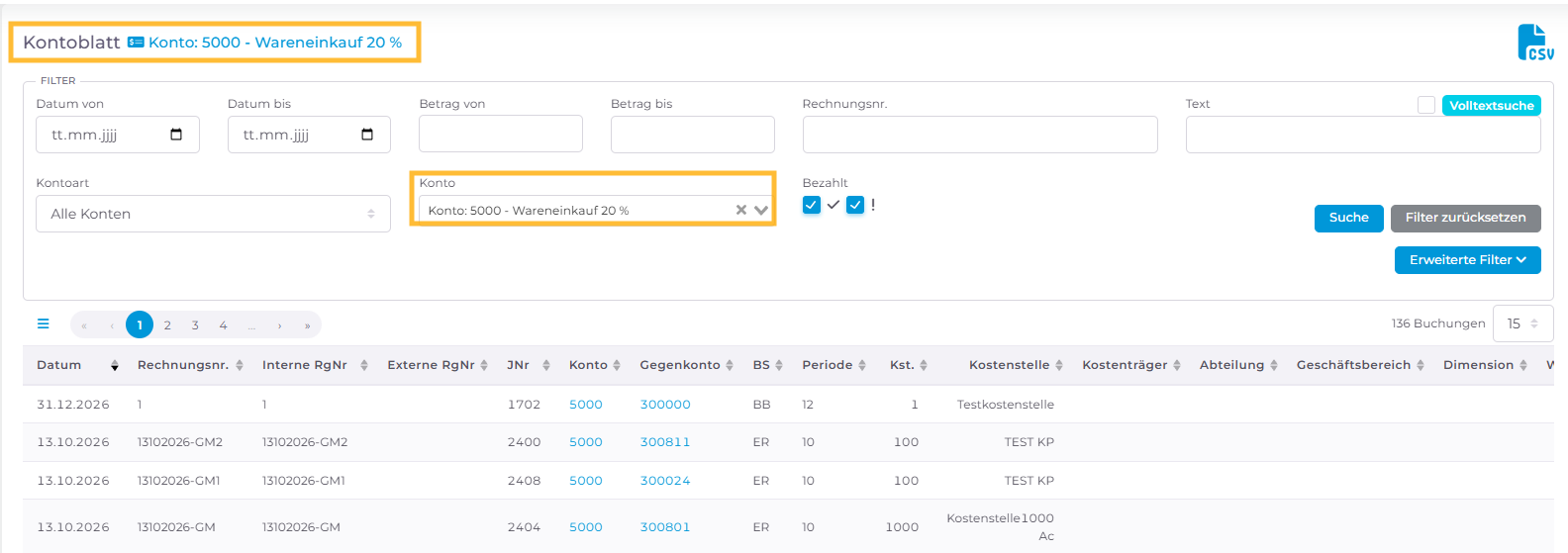1568x553 pixels.
Task: Uncheck the Bezahlt exclamation checkbox
Action: pos(855,205)
